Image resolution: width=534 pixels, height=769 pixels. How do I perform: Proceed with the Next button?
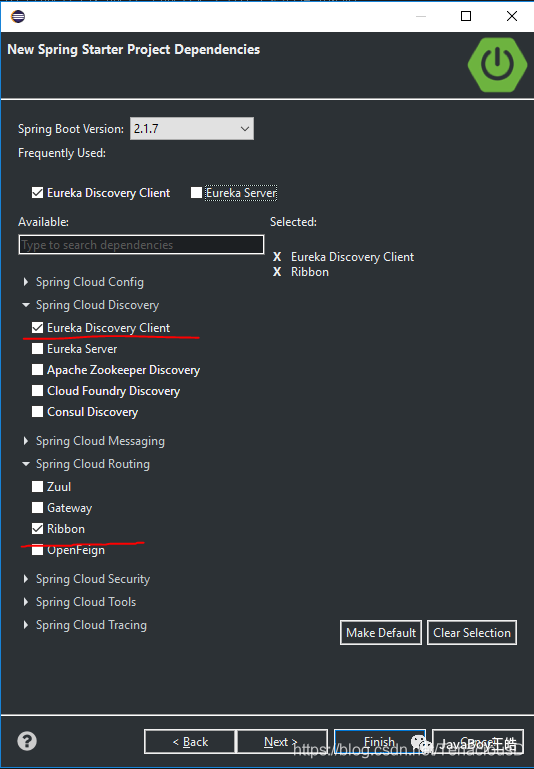click(282, 742)
